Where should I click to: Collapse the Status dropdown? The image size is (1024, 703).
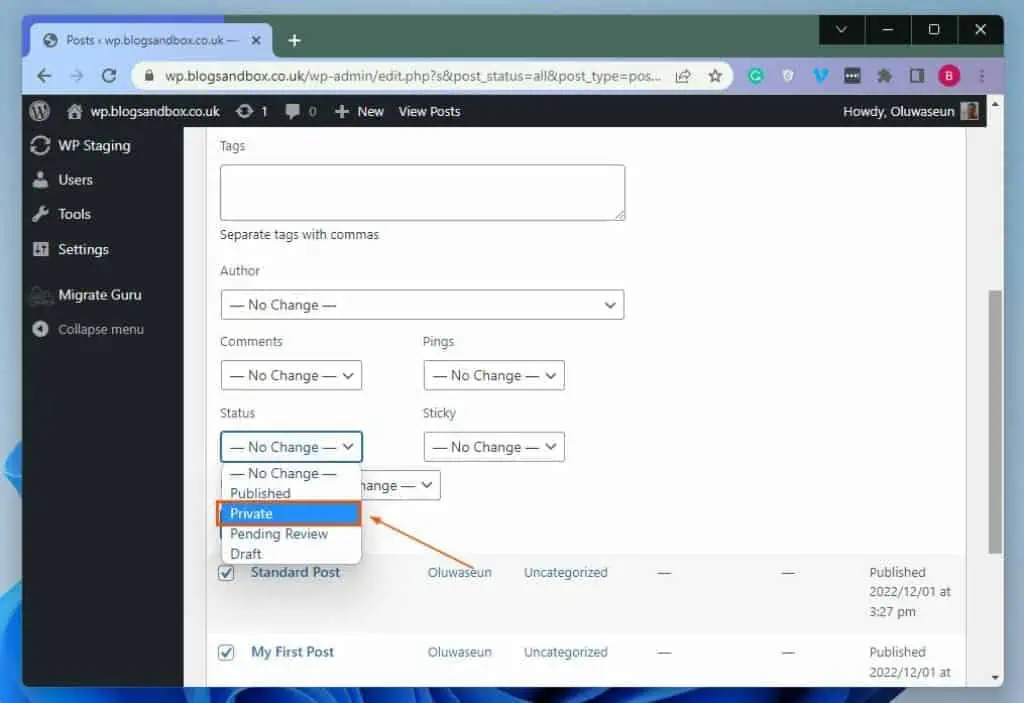pos(291,447)
